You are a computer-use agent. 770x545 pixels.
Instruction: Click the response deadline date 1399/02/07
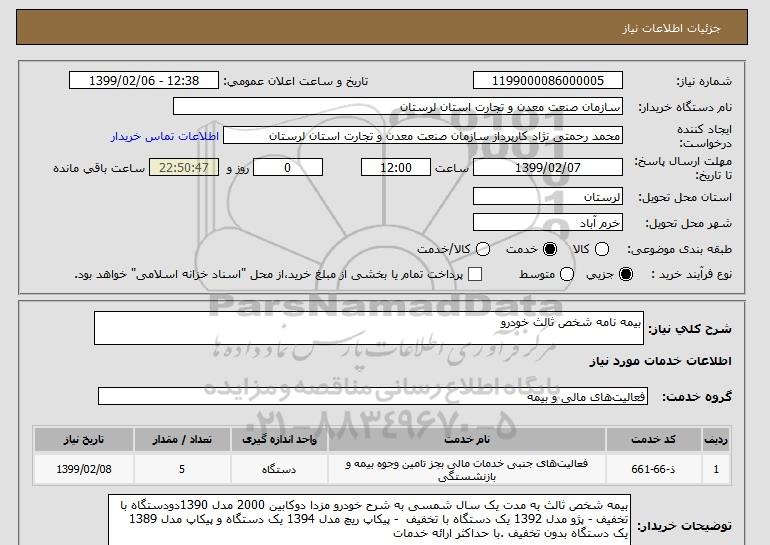point(548,167)
